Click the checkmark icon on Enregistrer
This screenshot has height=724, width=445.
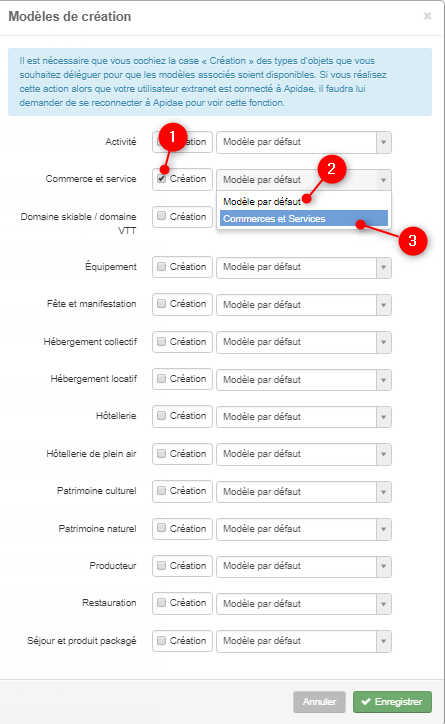click(366, 701)
